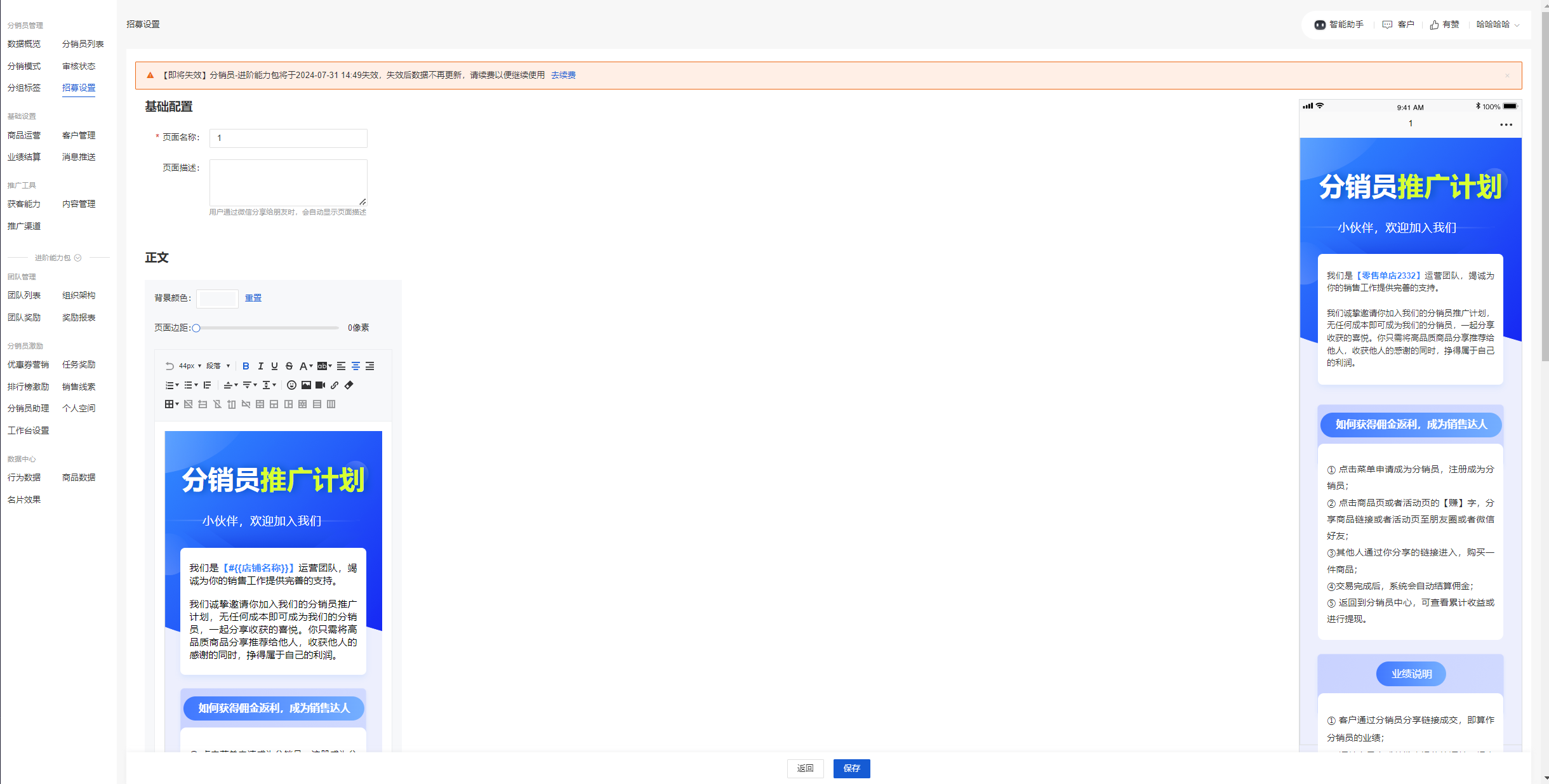The width and height of the screenshot is (1549, 784).
Task: Toggle bold text formatting
Action: (246, 366)
